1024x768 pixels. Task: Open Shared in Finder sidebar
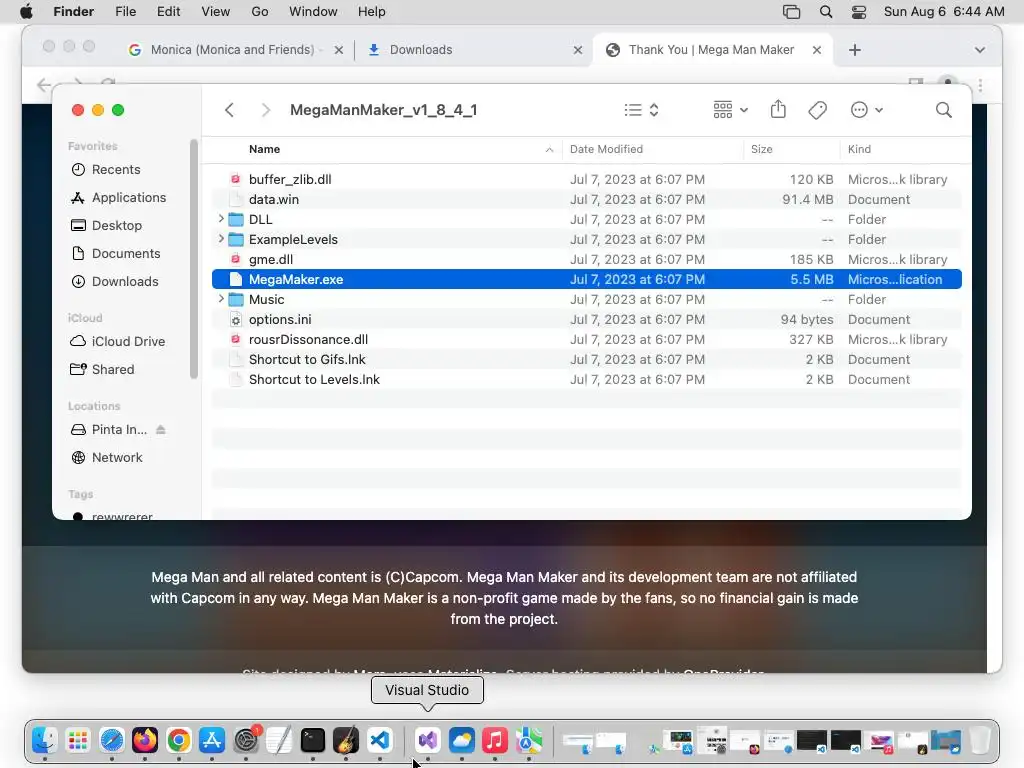coord(103,370)
